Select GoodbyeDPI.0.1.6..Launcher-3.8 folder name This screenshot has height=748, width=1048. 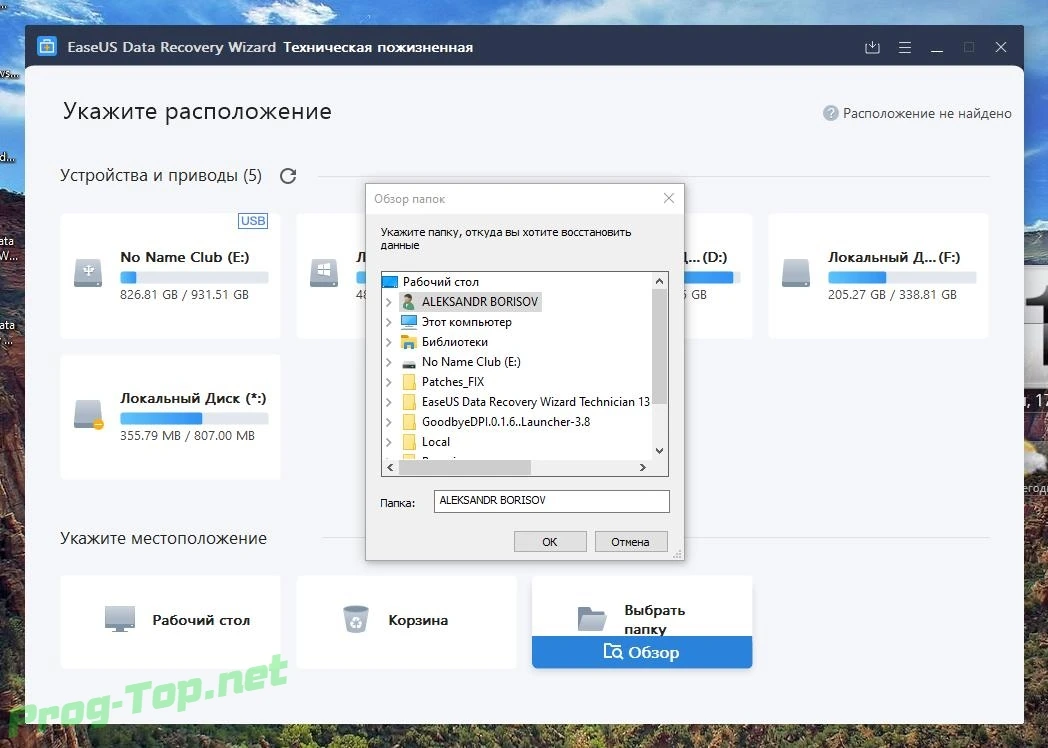[x=506, y=422]
